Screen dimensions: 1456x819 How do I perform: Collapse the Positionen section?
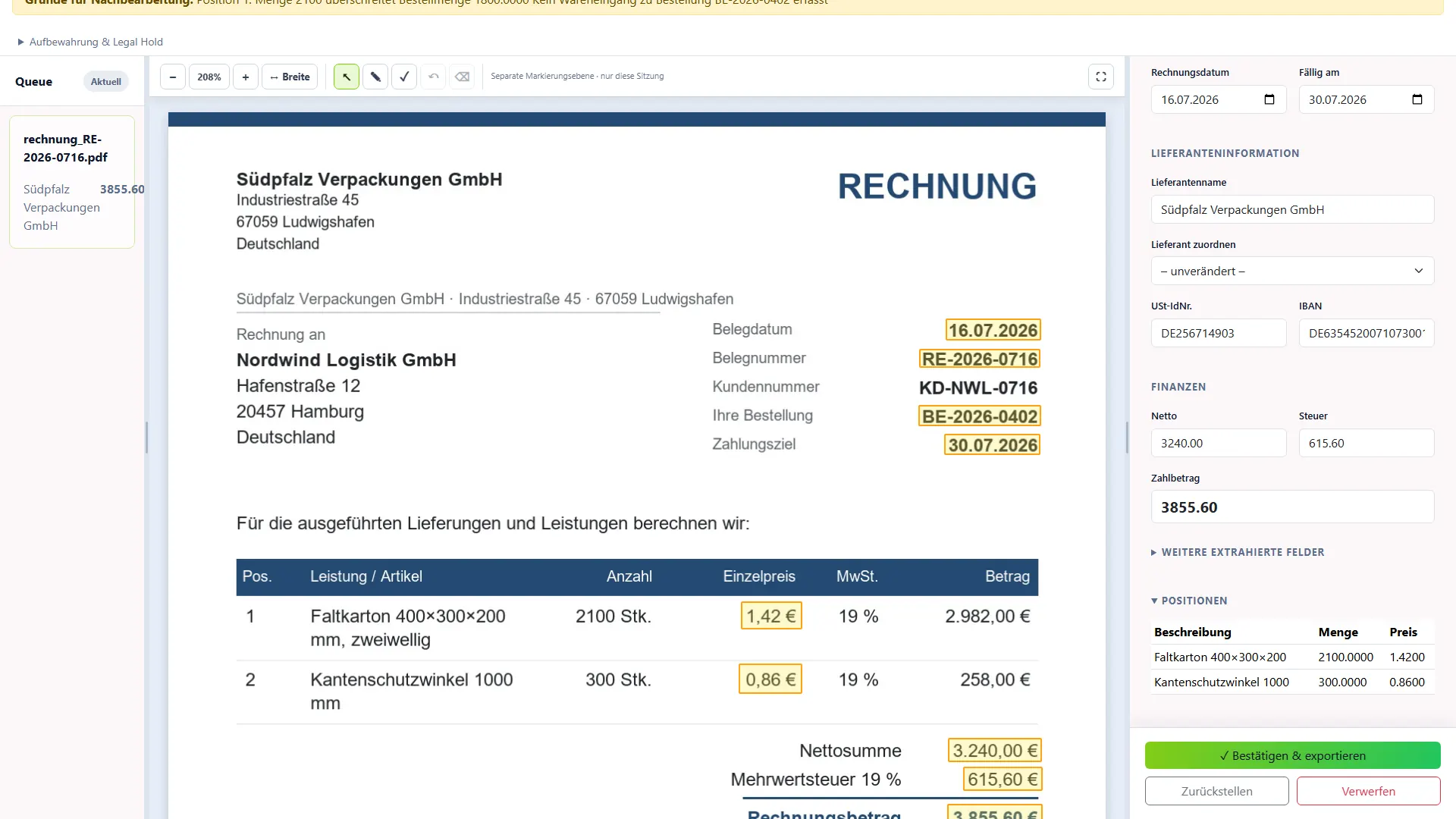pyautogui.click(x=1189, y=601)
